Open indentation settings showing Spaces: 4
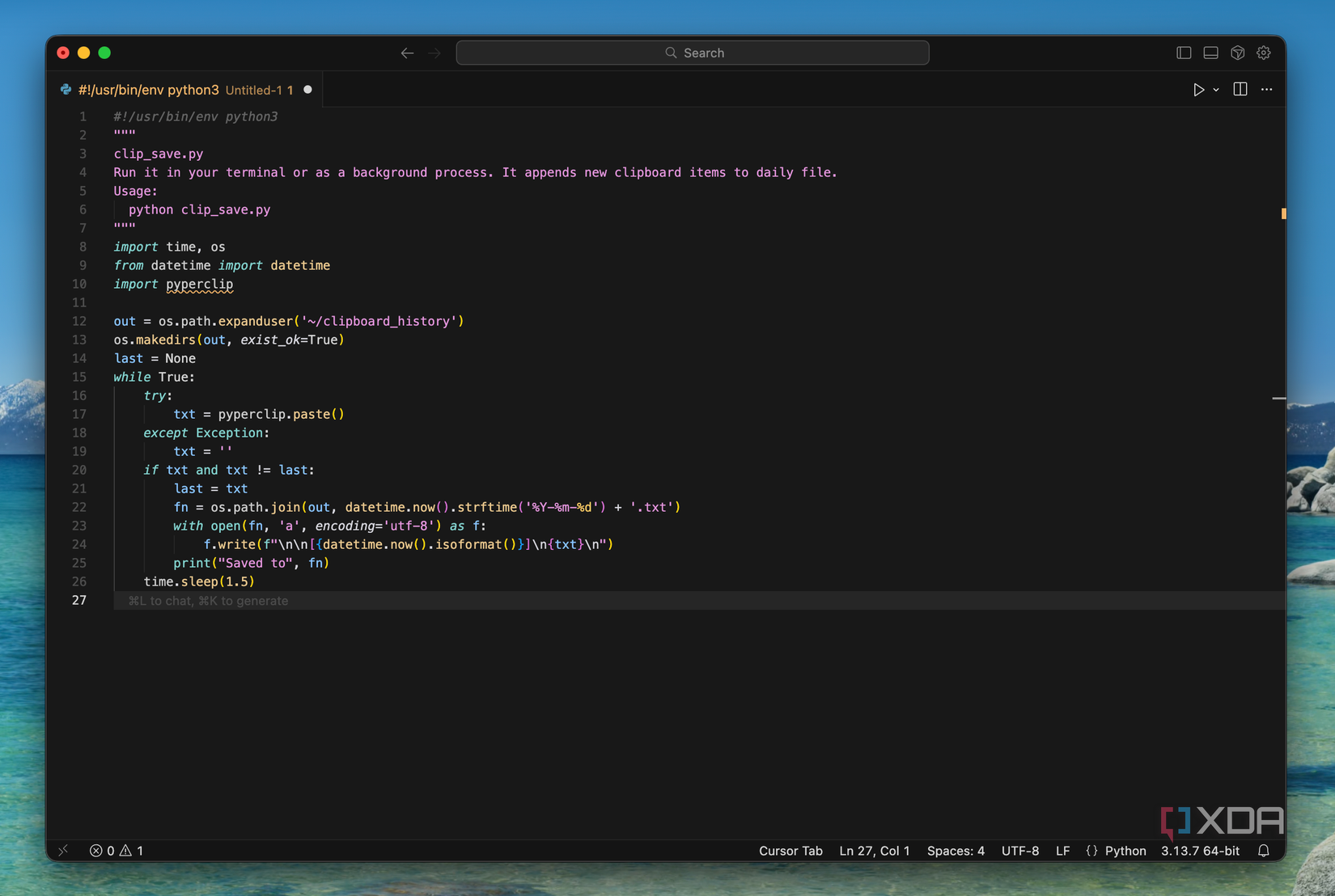Image resolution: width=1335 pixels, height=896 pixels. [x=956, y=851]
